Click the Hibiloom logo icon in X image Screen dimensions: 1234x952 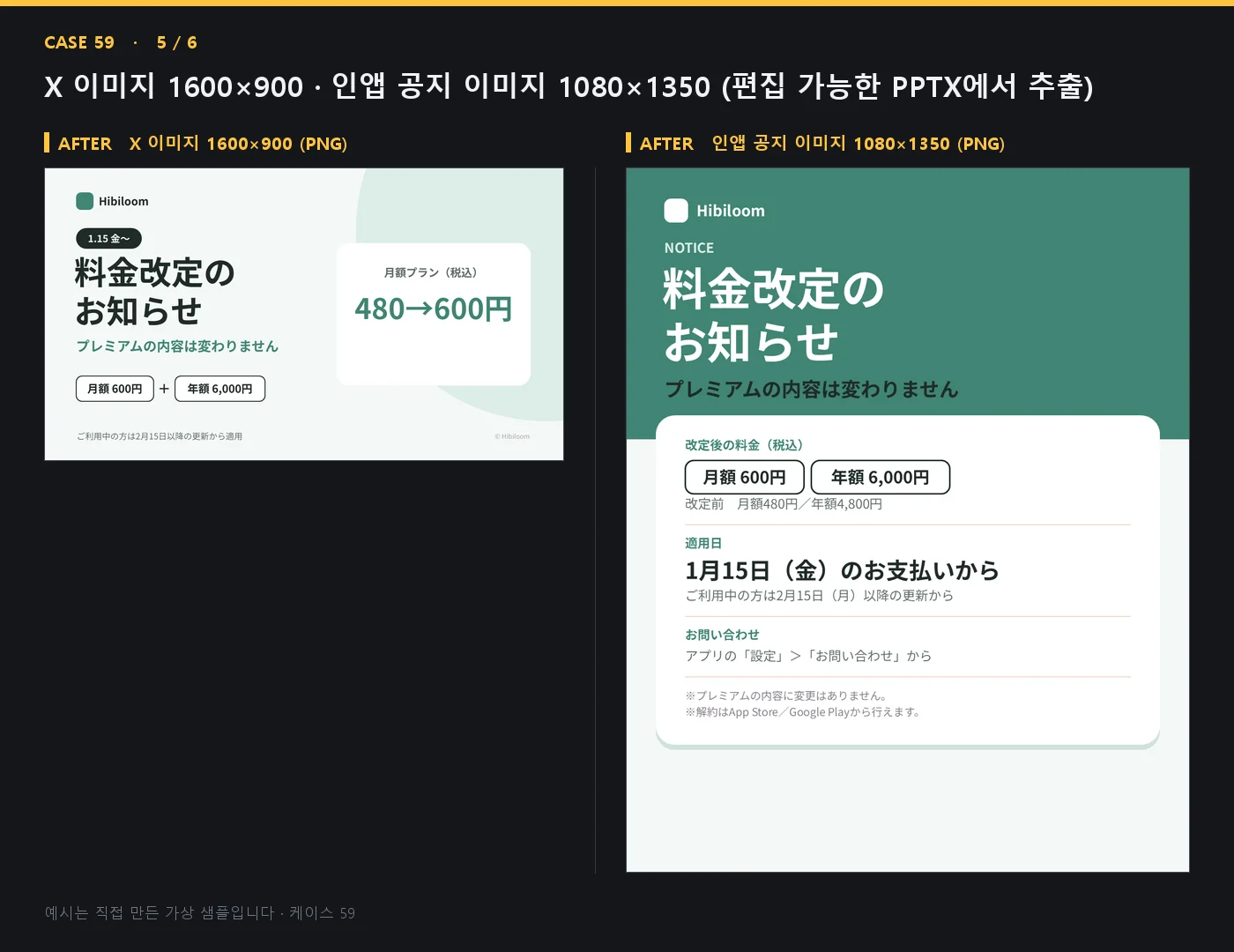[85, 201]
